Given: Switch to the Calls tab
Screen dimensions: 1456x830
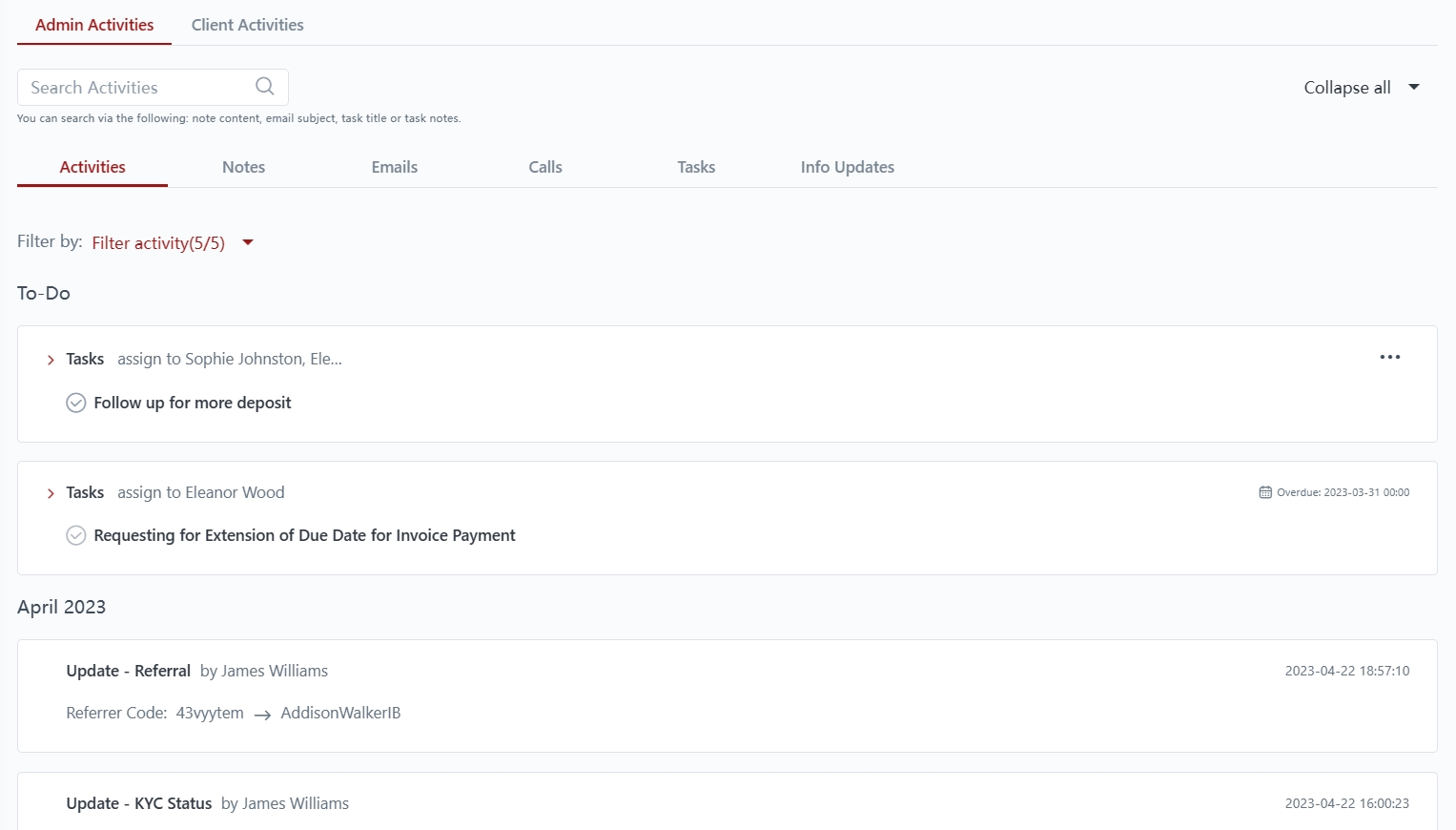Looking at the screenshot, I should click(x=544, y=167).
